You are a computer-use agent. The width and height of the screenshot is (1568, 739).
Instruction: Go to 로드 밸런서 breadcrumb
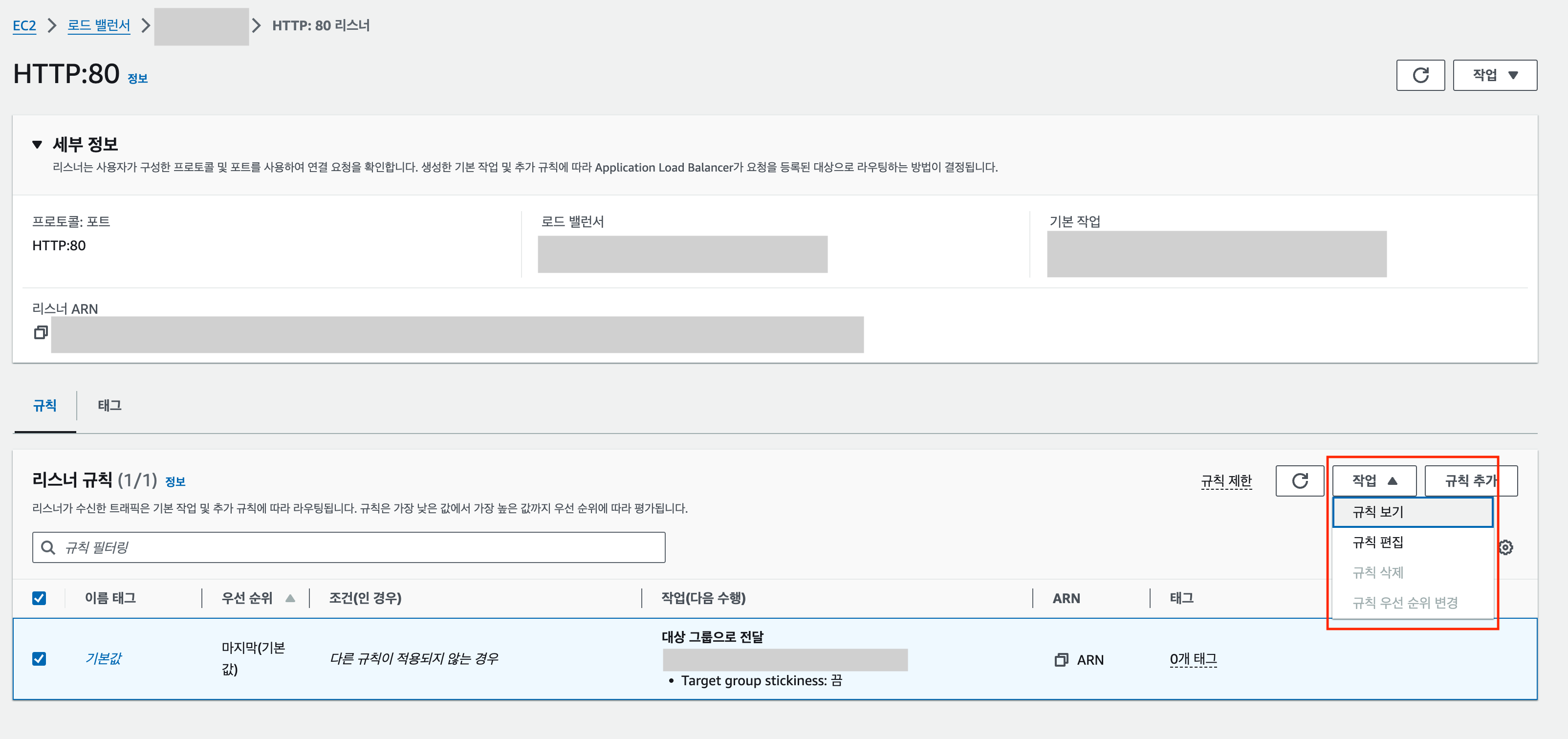[99, 25]
